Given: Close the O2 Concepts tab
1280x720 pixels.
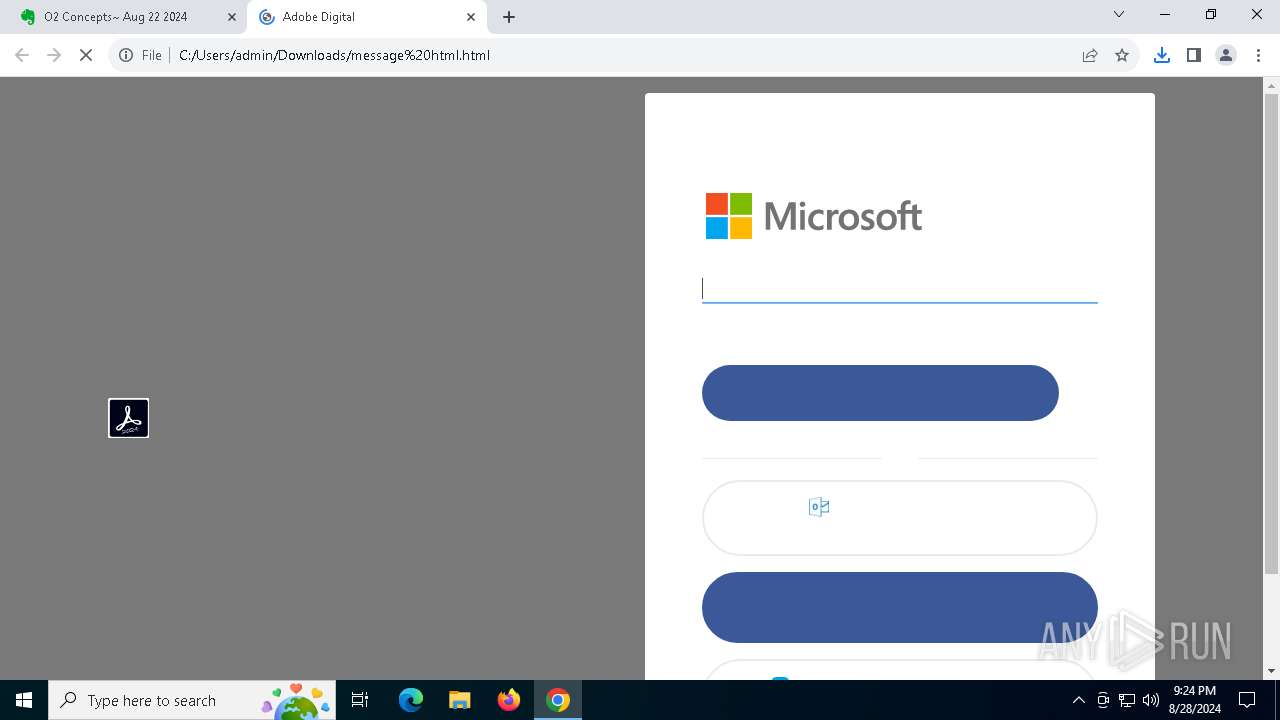Looking at the screenshot, I should pyautogui.click(x=232, y=17).
